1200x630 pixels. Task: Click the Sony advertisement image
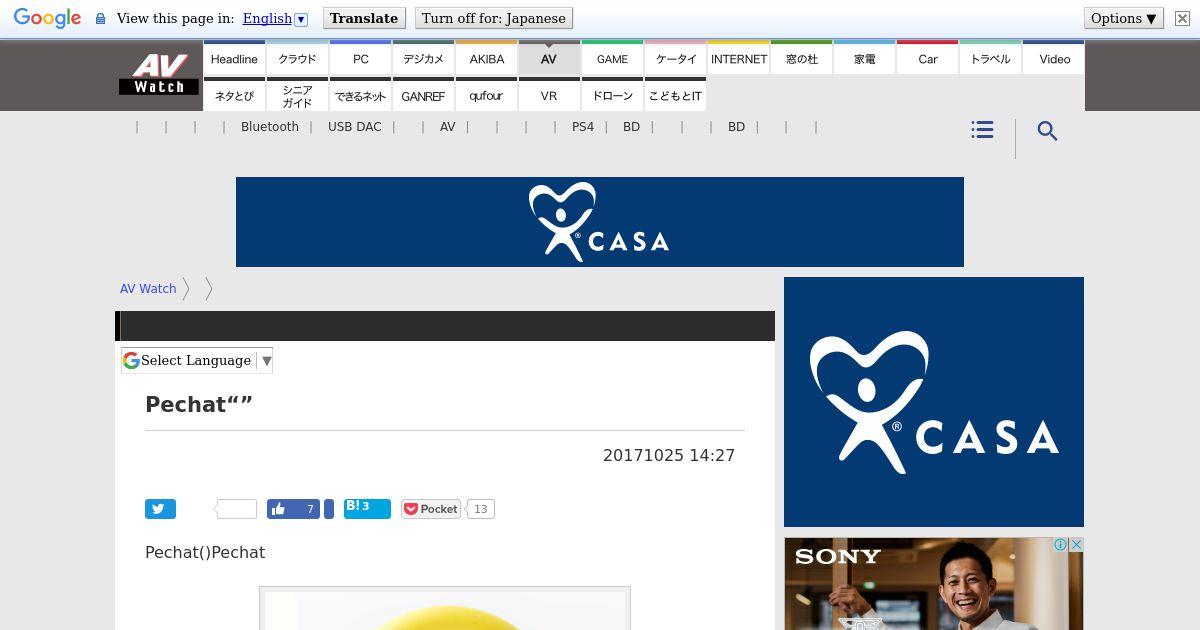(934, 584)
